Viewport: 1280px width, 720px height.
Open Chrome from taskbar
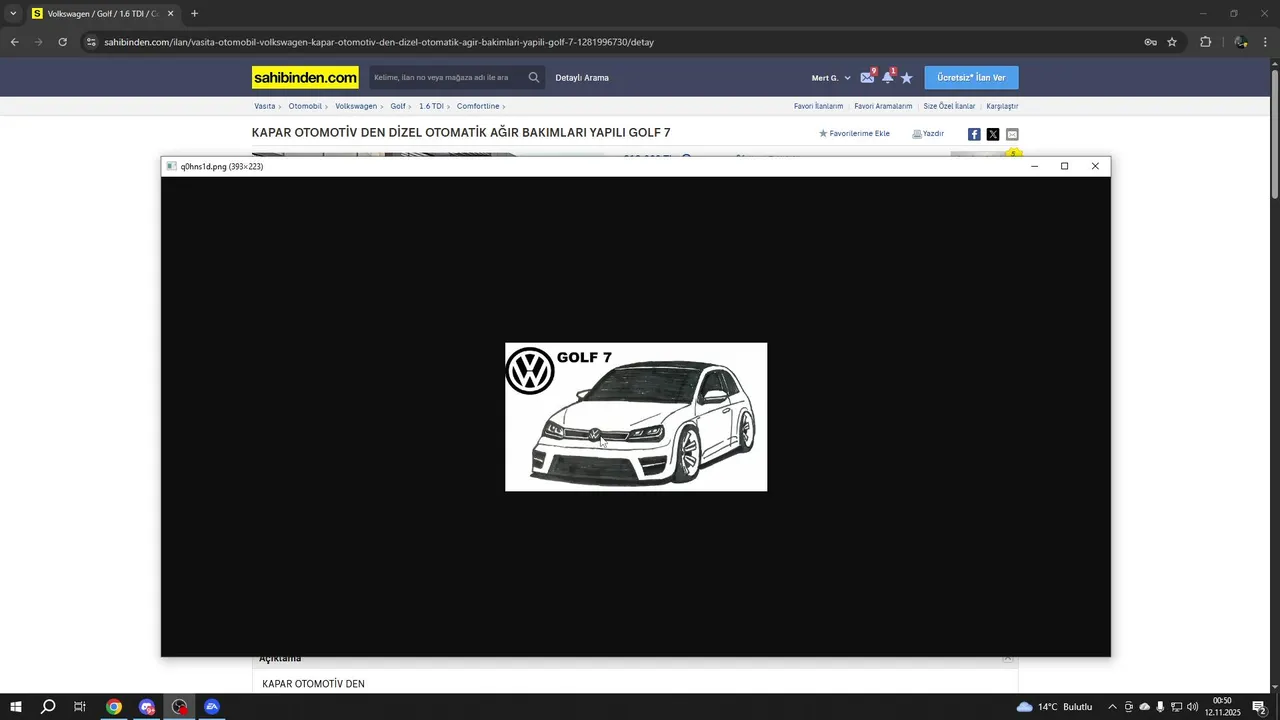point(114,707)
